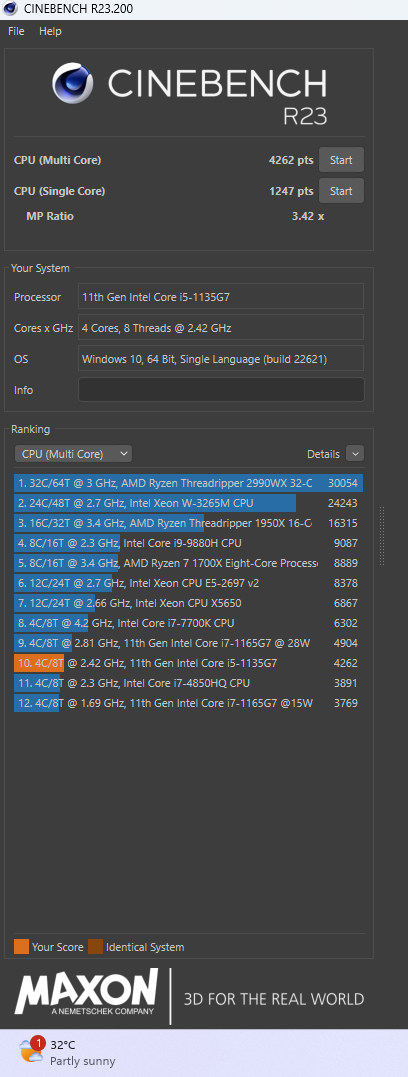Select the i7-1165G7 @ 28W ranking row
This screenshot has width=408, height=1077.
(x=188, y=643)
